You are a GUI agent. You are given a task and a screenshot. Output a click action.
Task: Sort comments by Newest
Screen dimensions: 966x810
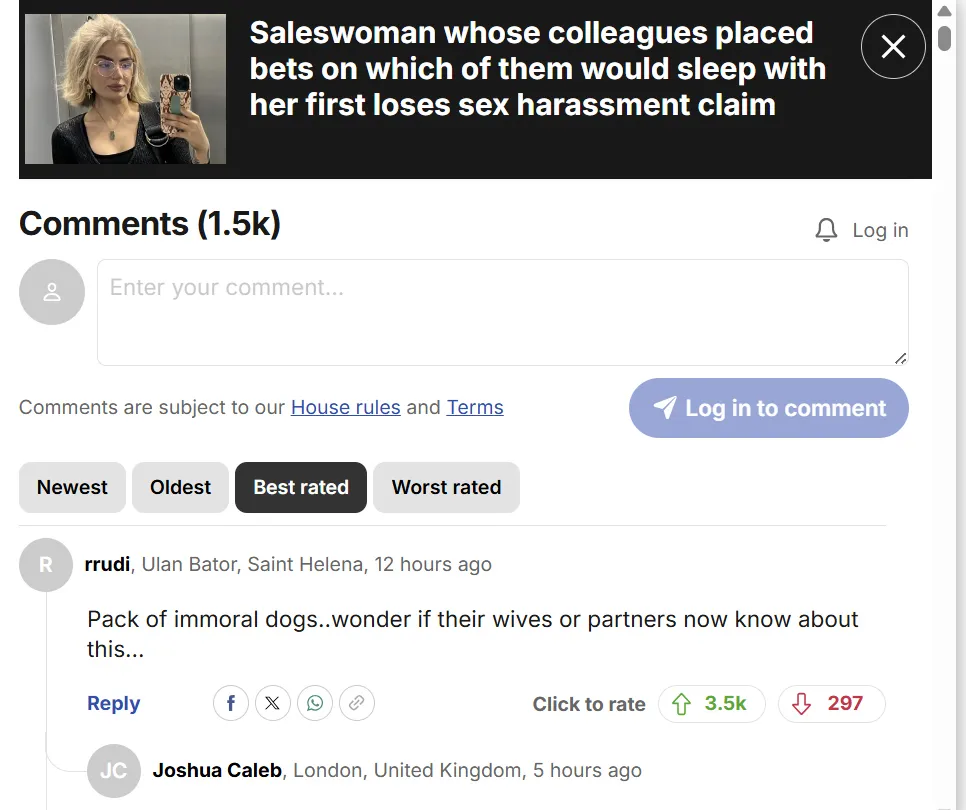pyautogui.click(x=72, y=488)
